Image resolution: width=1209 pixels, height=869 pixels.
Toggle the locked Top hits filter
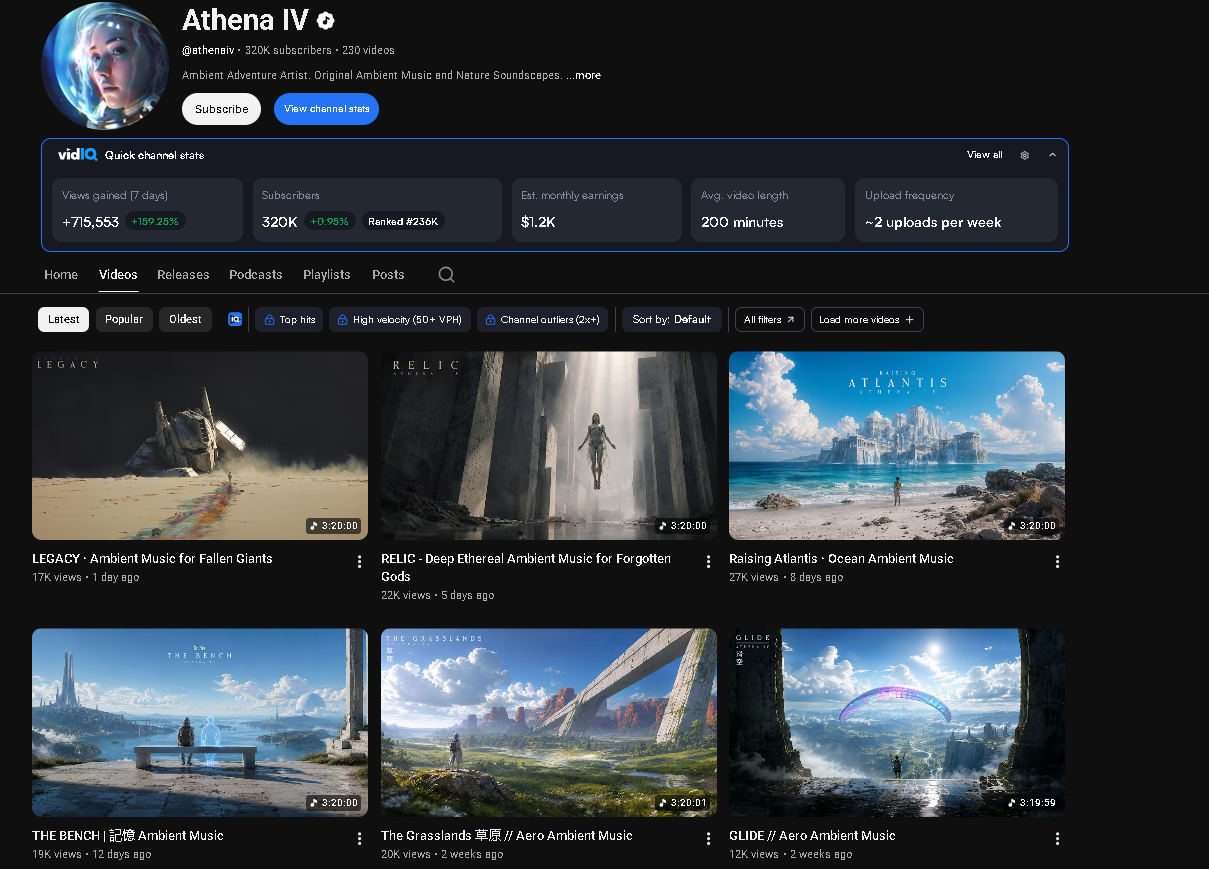coord(289,320)
